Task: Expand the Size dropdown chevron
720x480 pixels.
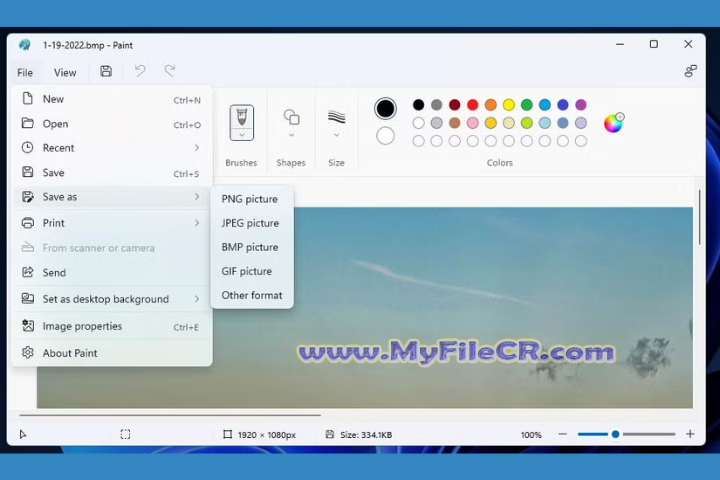Action: [337, 135]
